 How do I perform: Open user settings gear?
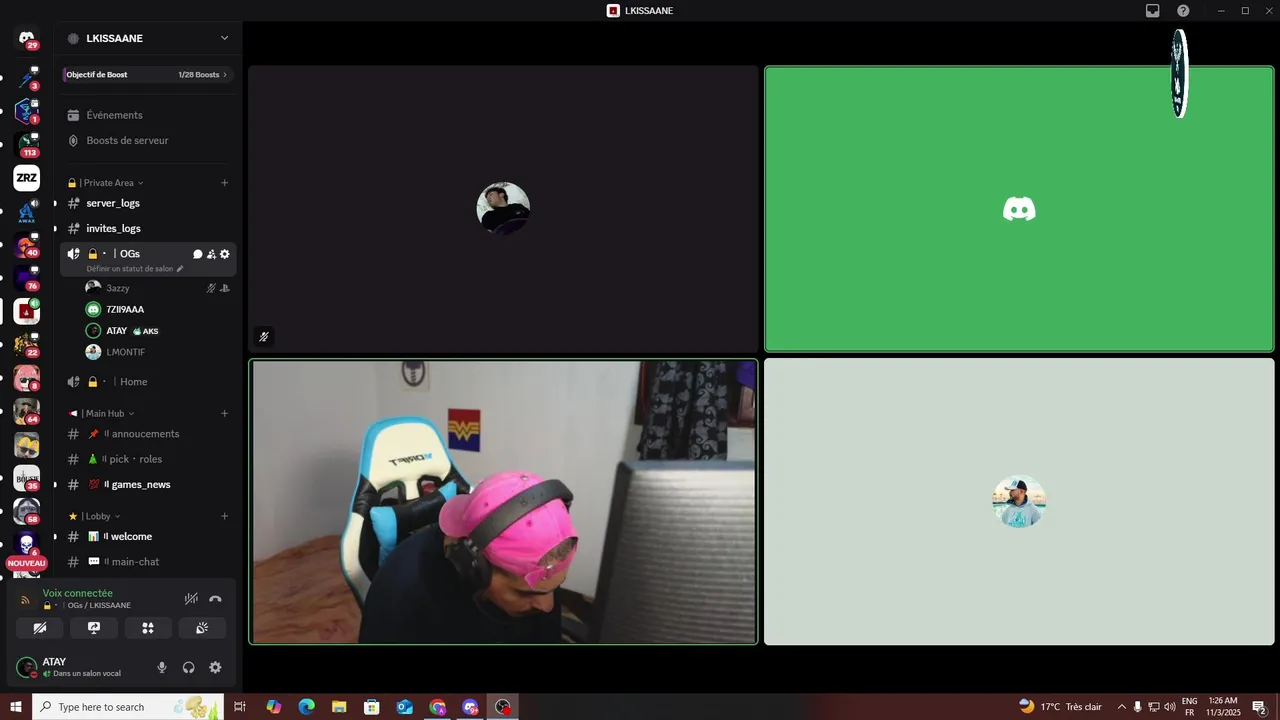click(215, 667)
